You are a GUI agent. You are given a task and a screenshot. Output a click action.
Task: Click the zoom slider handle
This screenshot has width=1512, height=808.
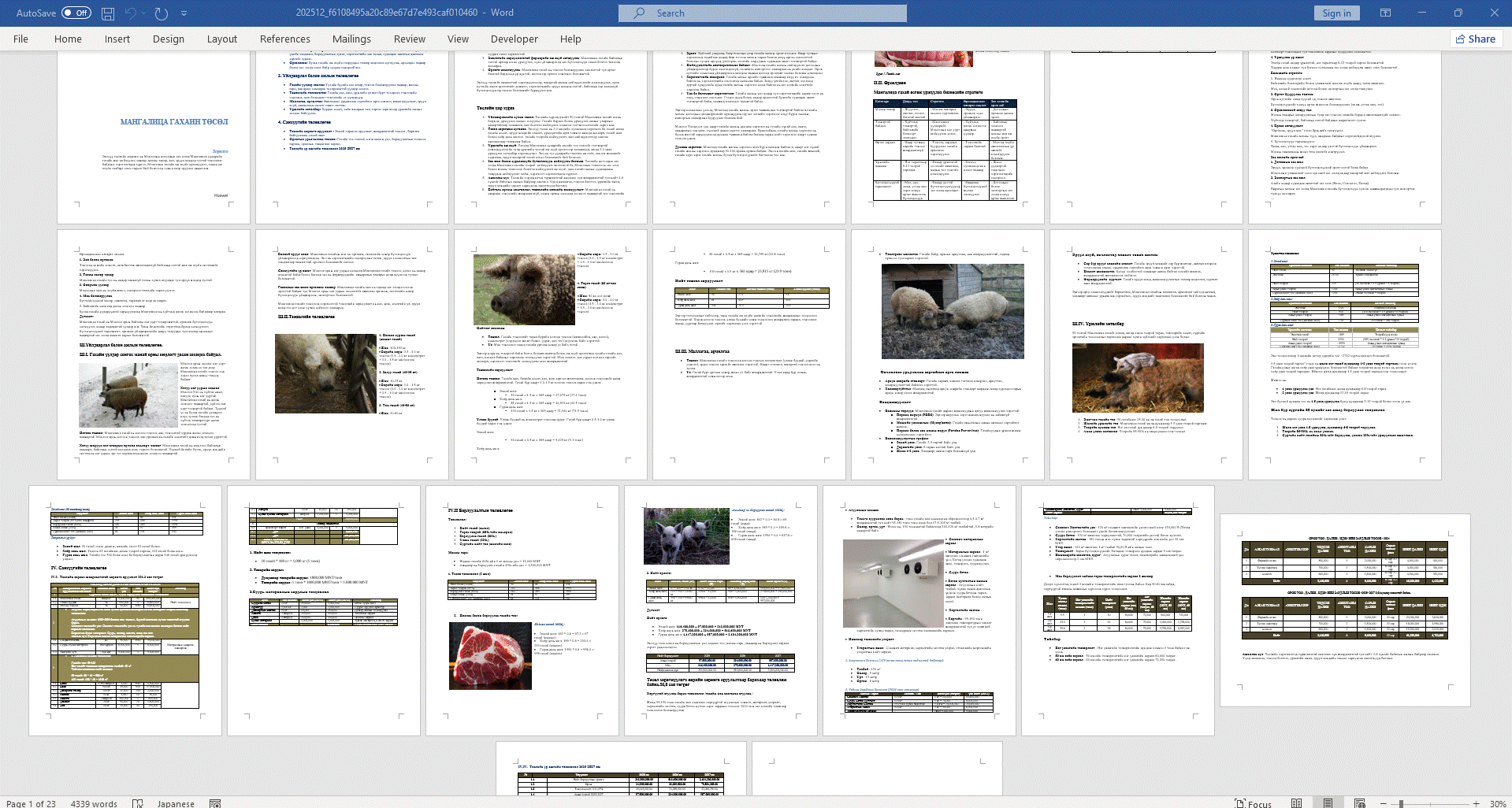[1401, 803]
